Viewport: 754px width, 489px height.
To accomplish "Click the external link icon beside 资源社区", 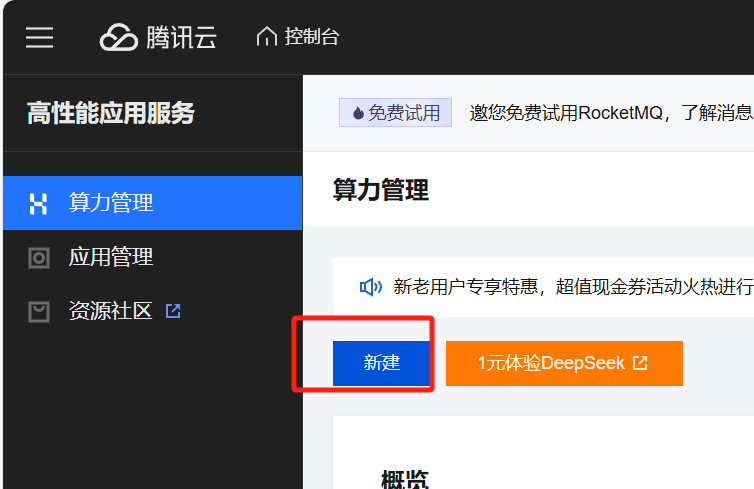I will click(173, 311).
